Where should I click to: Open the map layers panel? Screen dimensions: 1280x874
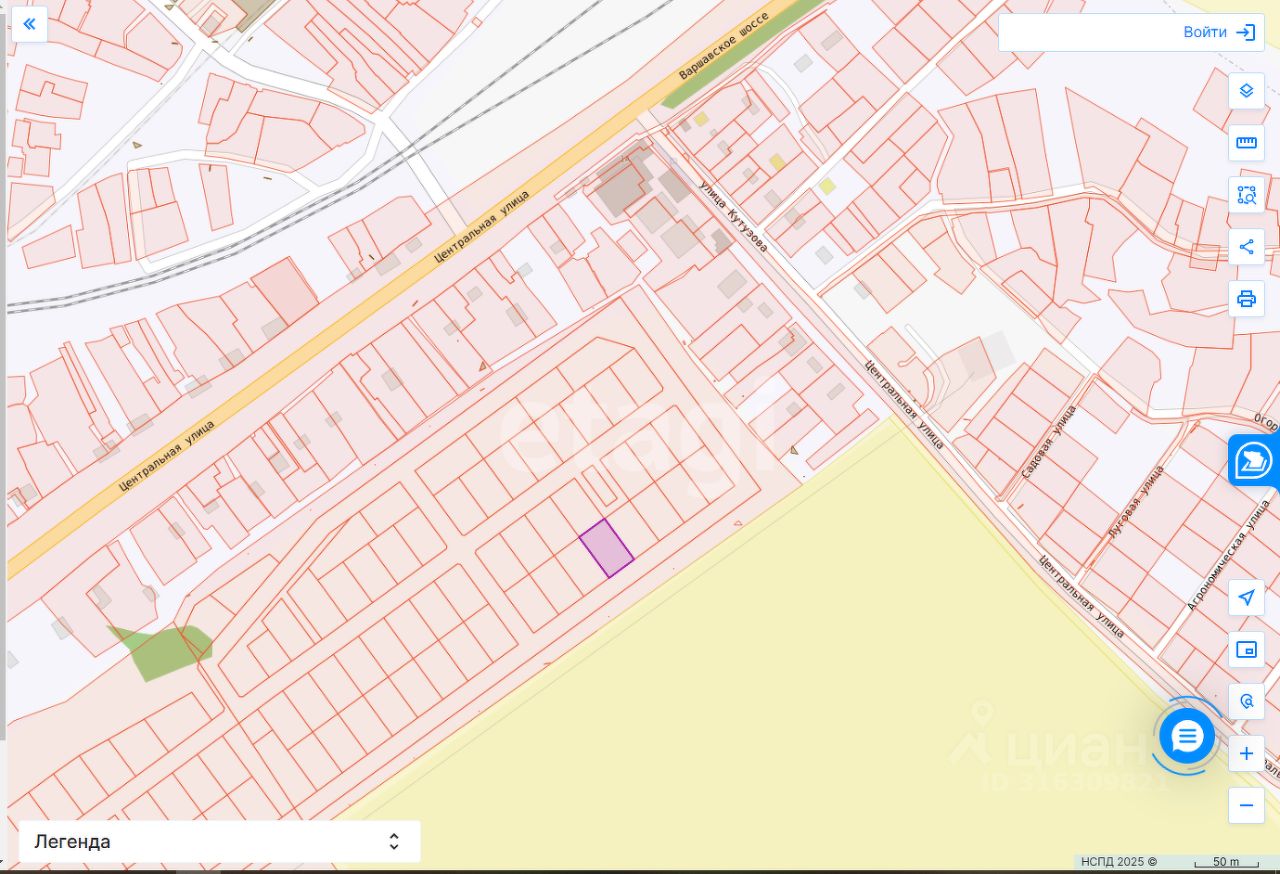point(1246,91)
